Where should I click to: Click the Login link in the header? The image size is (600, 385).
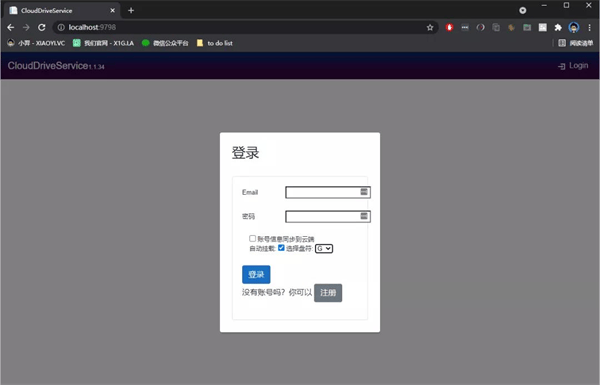point(573,66)
